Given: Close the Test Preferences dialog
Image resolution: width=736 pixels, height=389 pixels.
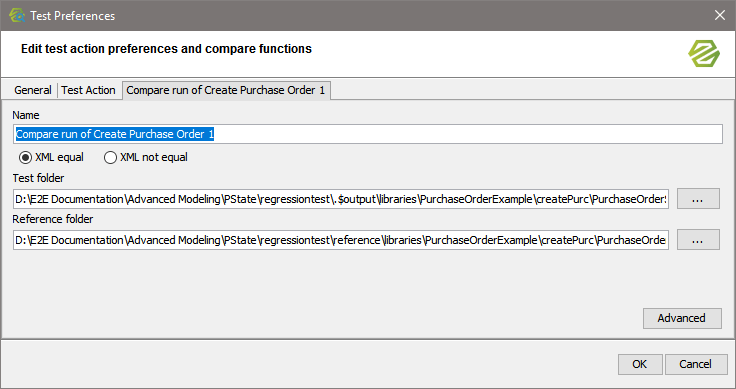Looking at the screenshot, I should pyautogui.click(x=720, y=15).
